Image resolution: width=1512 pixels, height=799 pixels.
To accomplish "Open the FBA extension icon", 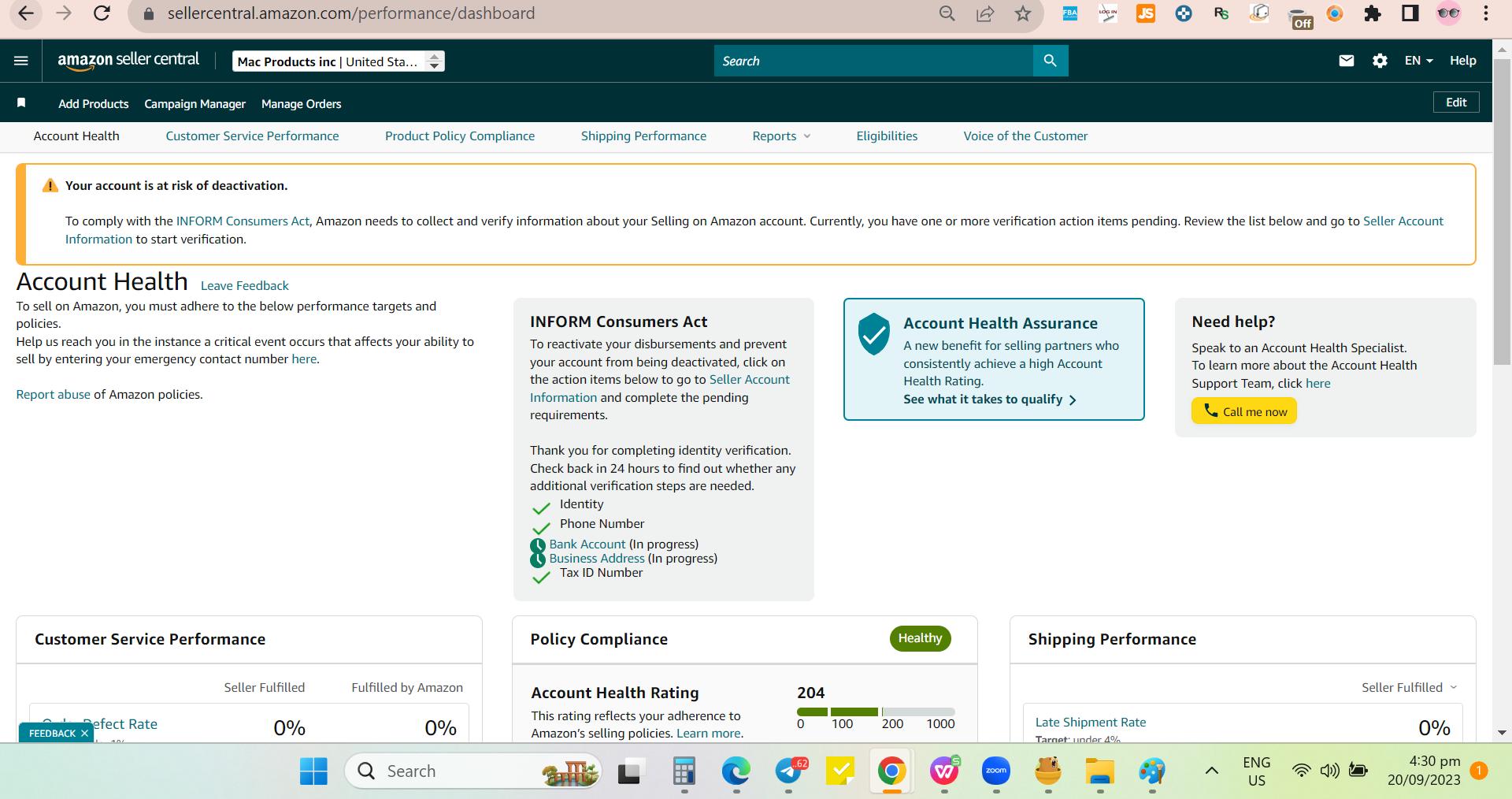I will [1070, 13].
